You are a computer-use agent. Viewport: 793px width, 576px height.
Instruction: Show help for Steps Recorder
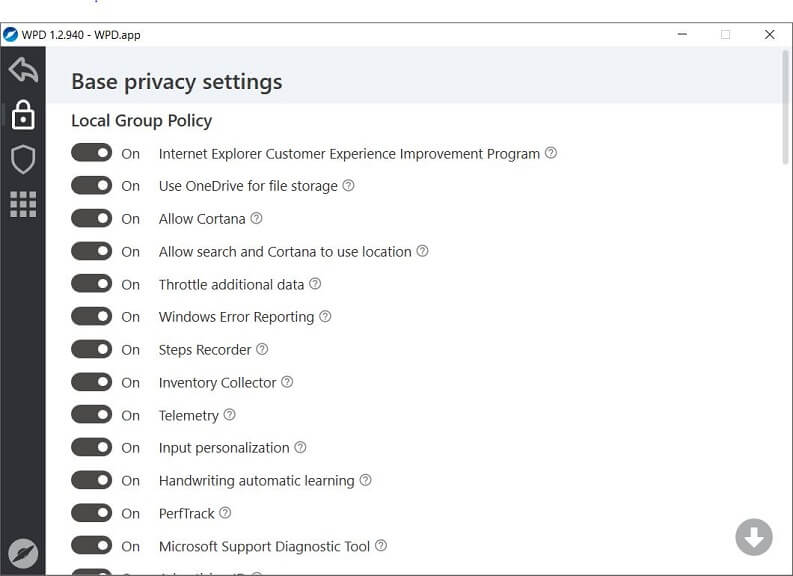[262, 349]
